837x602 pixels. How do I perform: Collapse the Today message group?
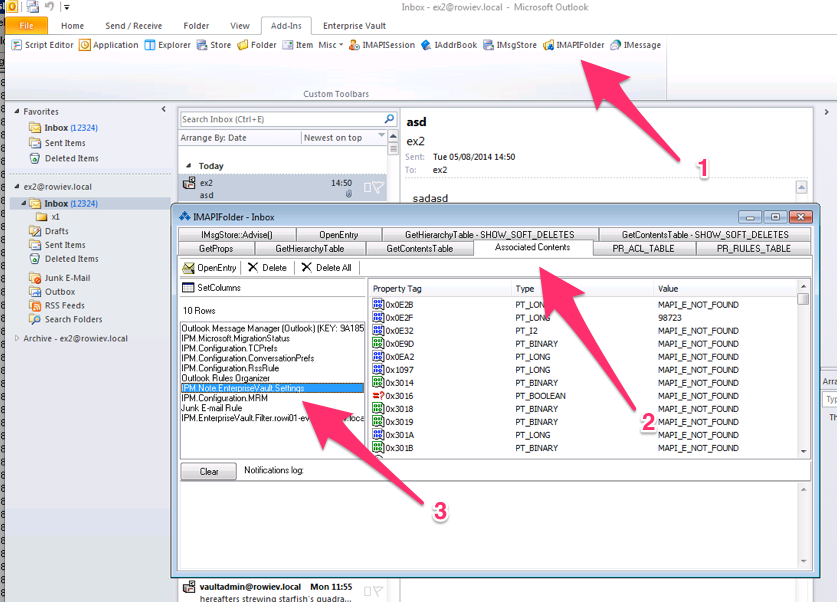[188, 166]
